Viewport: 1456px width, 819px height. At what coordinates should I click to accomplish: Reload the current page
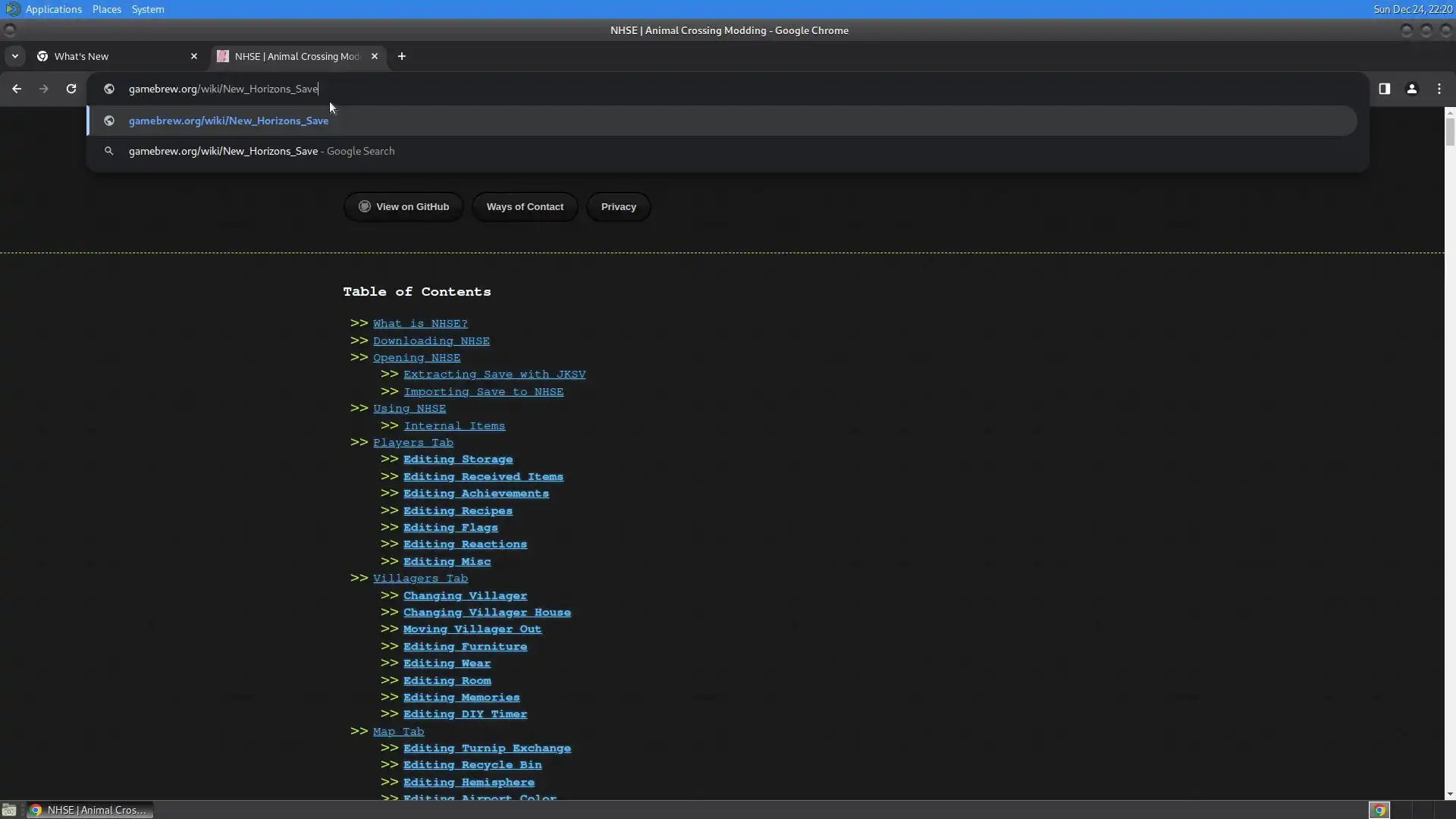pyautogui.click(x=71, y=89)
